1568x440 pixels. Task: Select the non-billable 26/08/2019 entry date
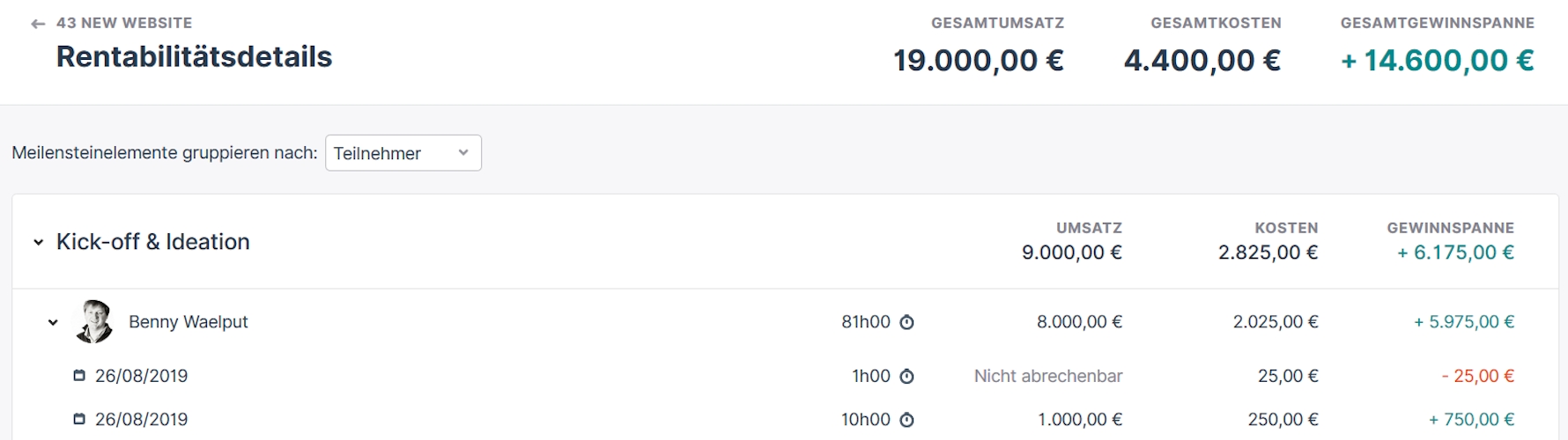tap(142, 376)
